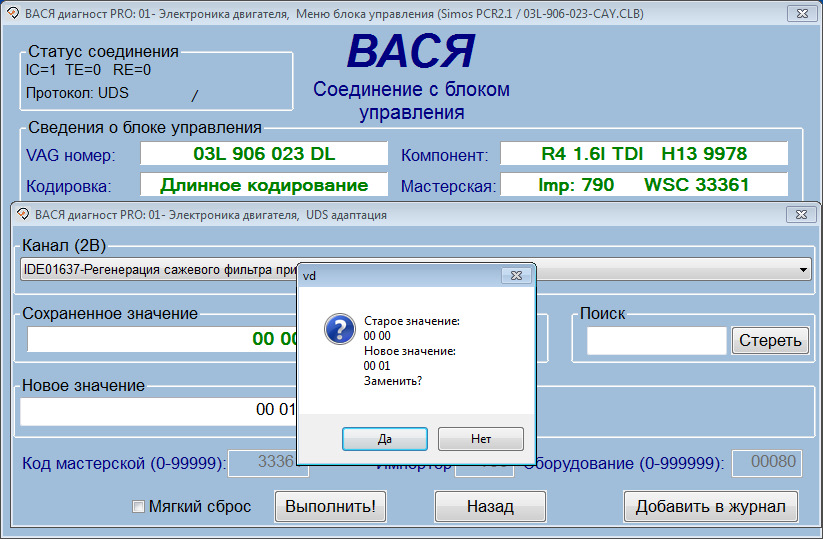The width and height of the screenshot is (823, 539).
Task: Click the VAG номер value 03L 906 023 DL
Action: point(264,153)
